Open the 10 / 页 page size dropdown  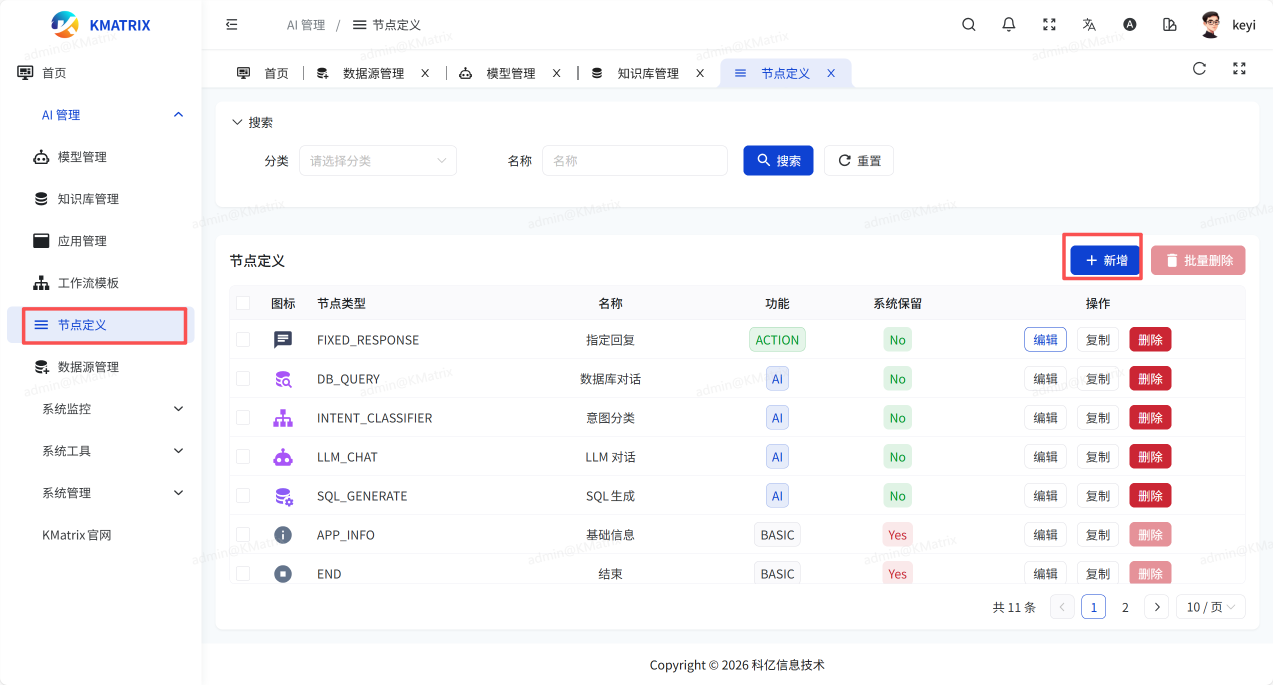point(1210,607)
